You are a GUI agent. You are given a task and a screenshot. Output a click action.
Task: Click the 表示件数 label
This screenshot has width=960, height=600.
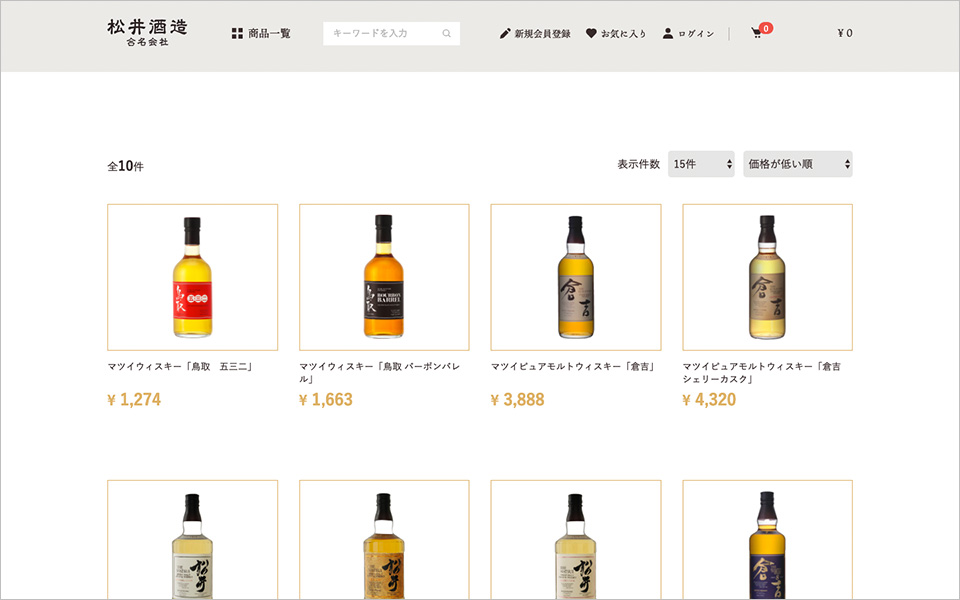(639, 164)
